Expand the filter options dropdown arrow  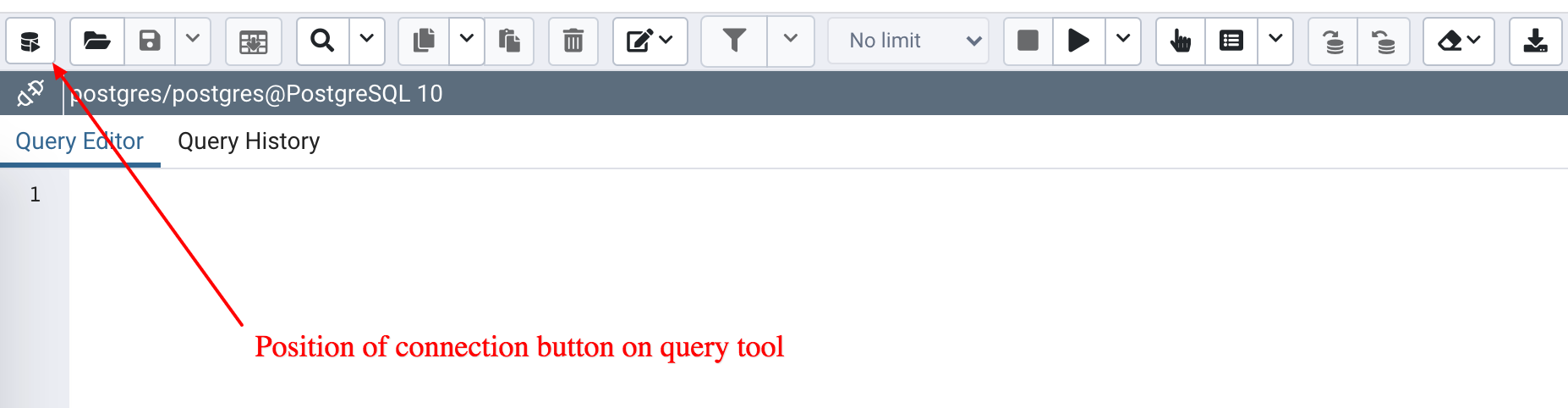point(791,41)
